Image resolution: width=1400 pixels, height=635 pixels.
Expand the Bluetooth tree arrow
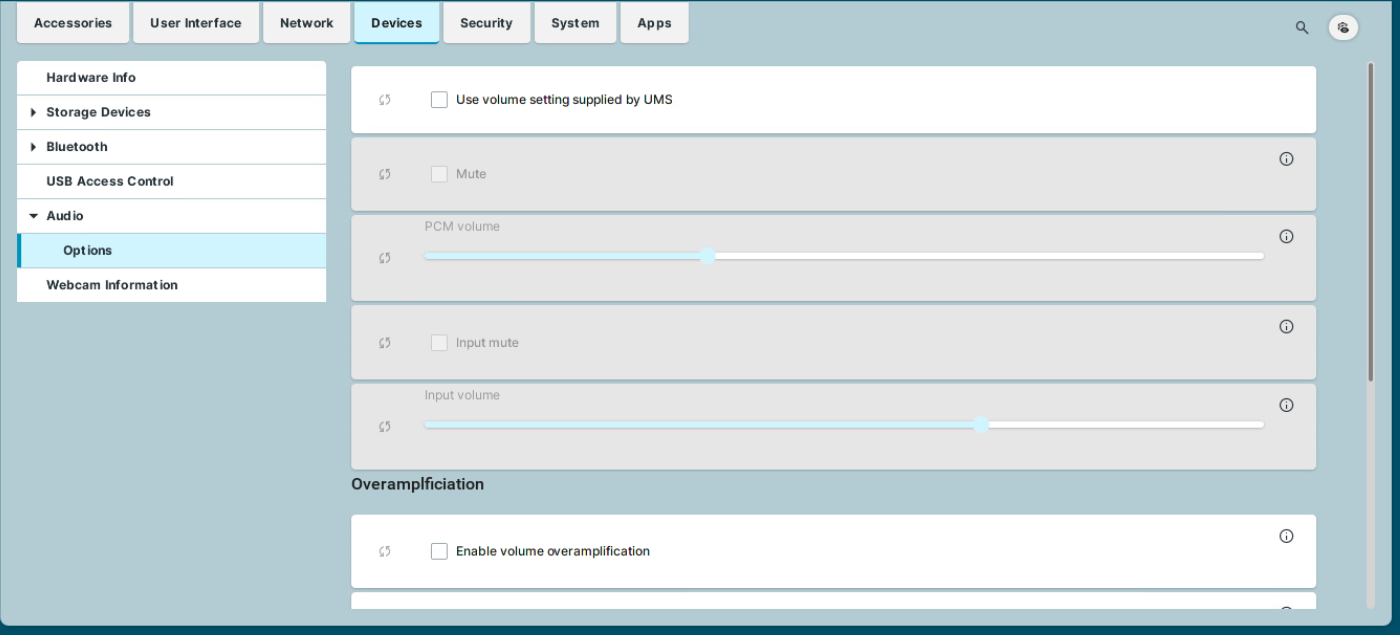tap(33, 147)
